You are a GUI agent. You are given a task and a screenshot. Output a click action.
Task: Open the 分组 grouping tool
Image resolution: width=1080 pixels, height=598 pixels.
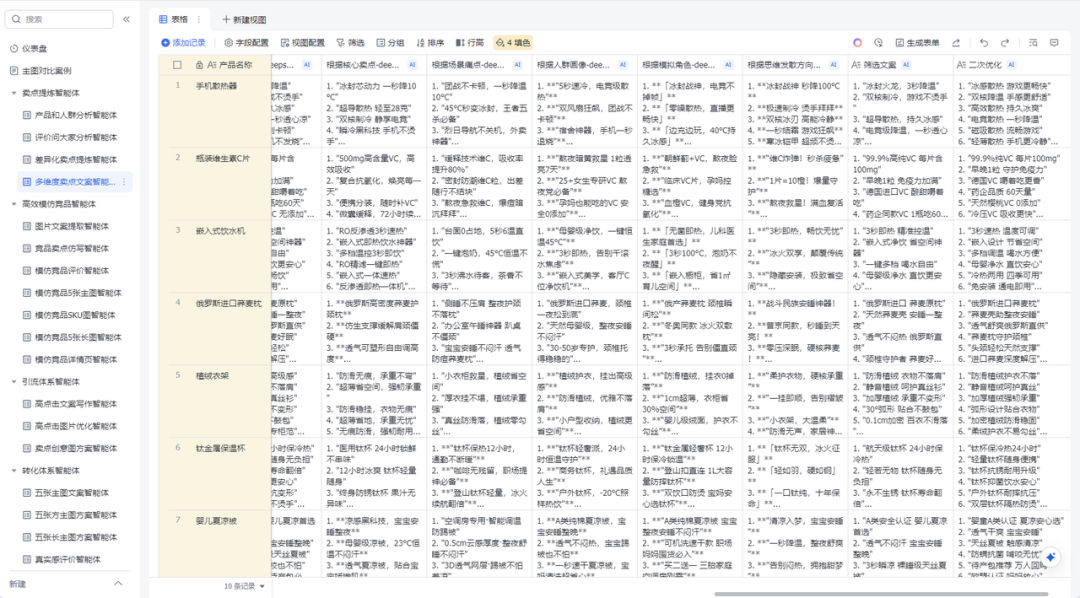pos(391,43)
